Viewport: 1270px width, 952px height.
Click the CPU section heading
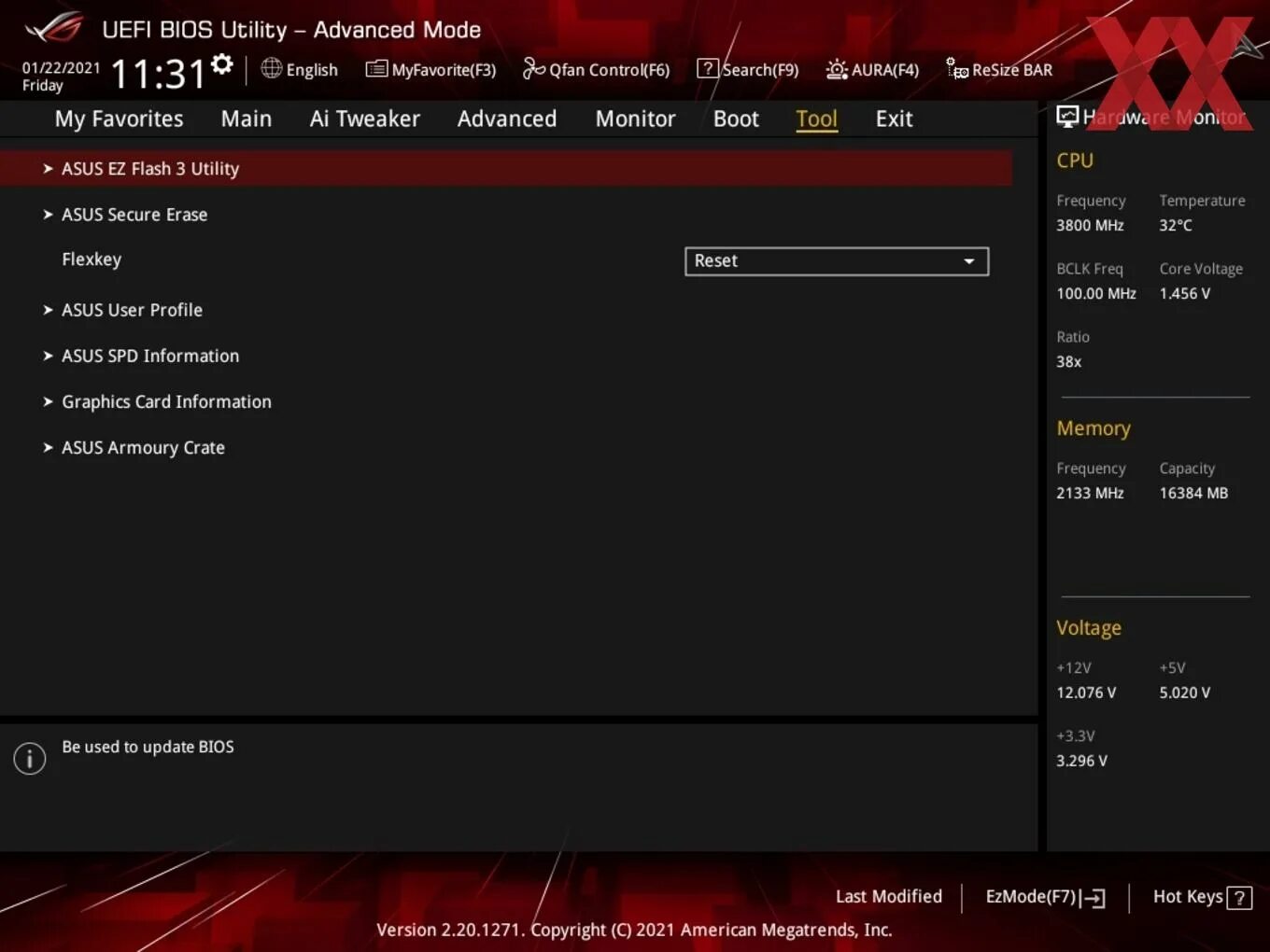1075,161
